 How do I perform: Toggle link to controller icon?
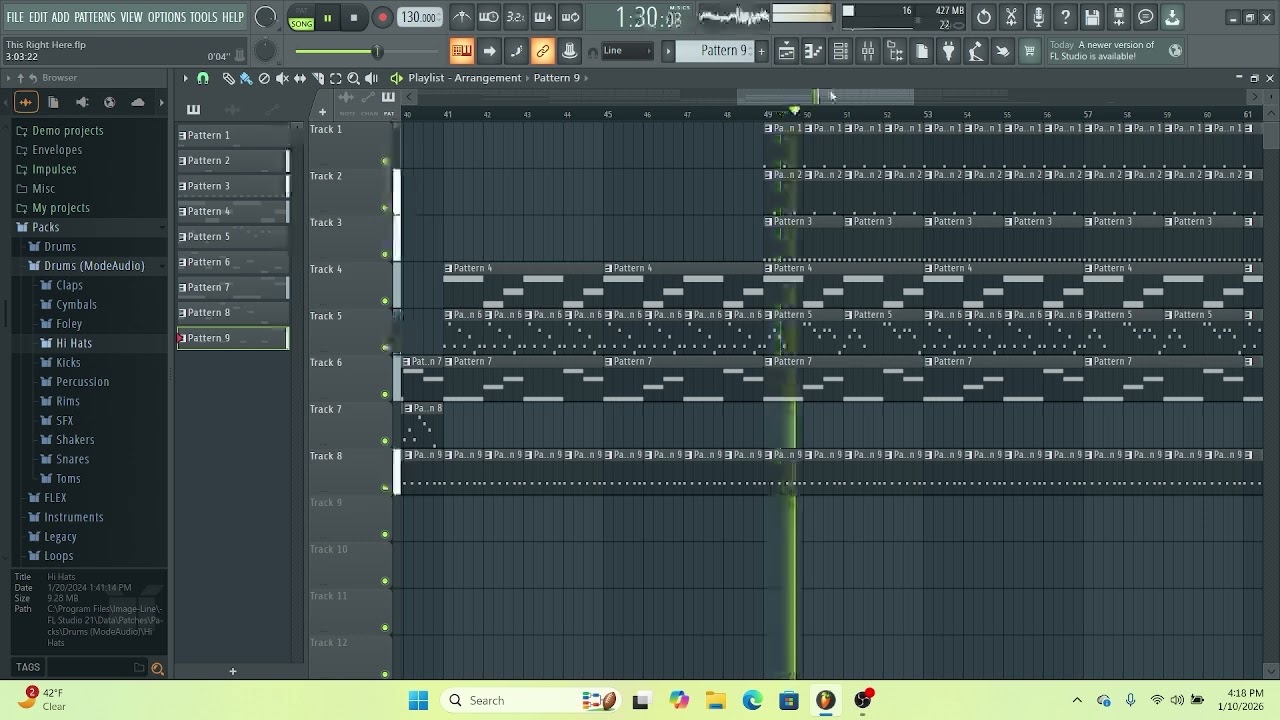point(543,51)
